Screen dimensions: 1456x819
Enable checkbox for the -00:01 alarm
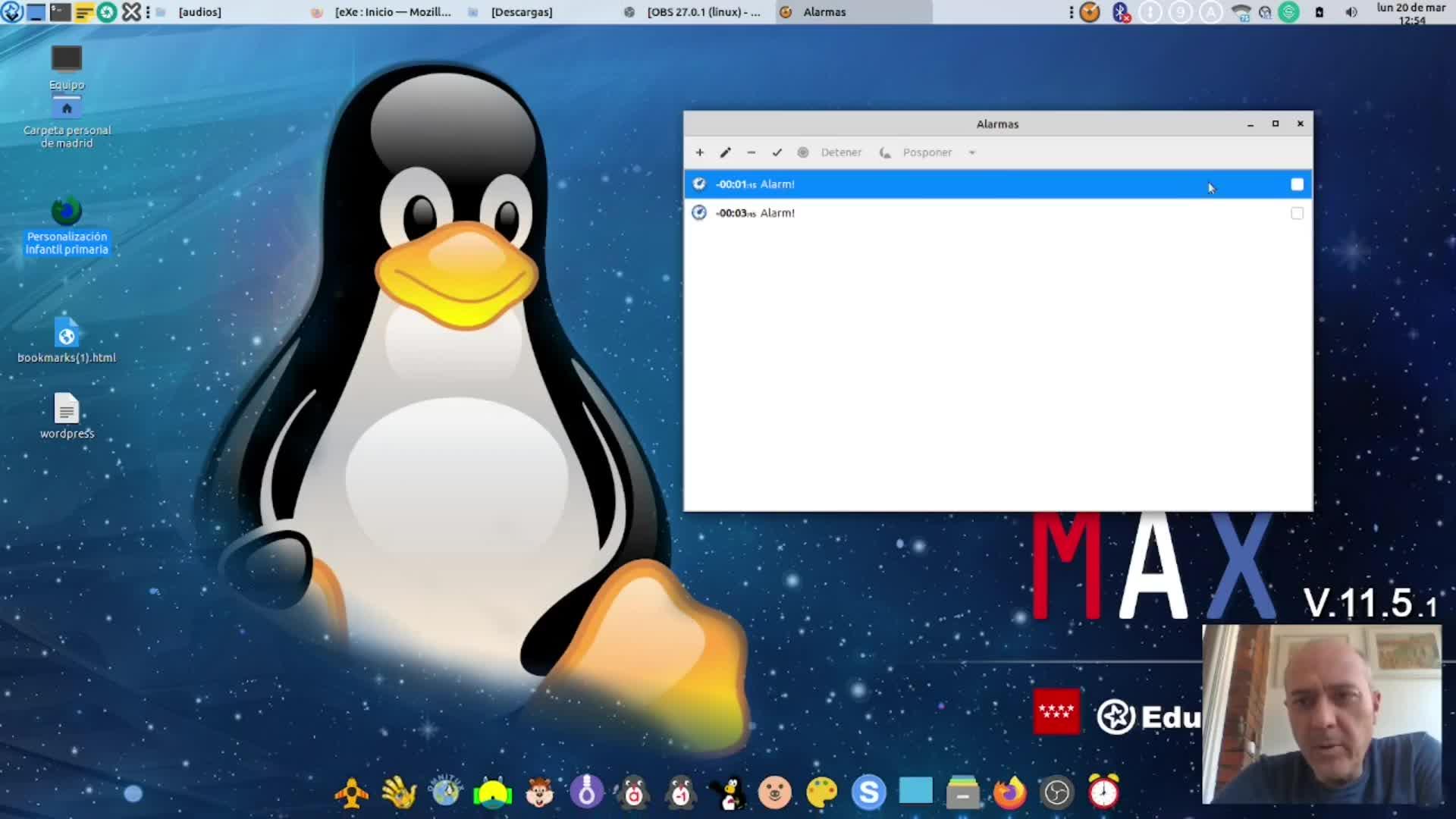pos(1297,184)
